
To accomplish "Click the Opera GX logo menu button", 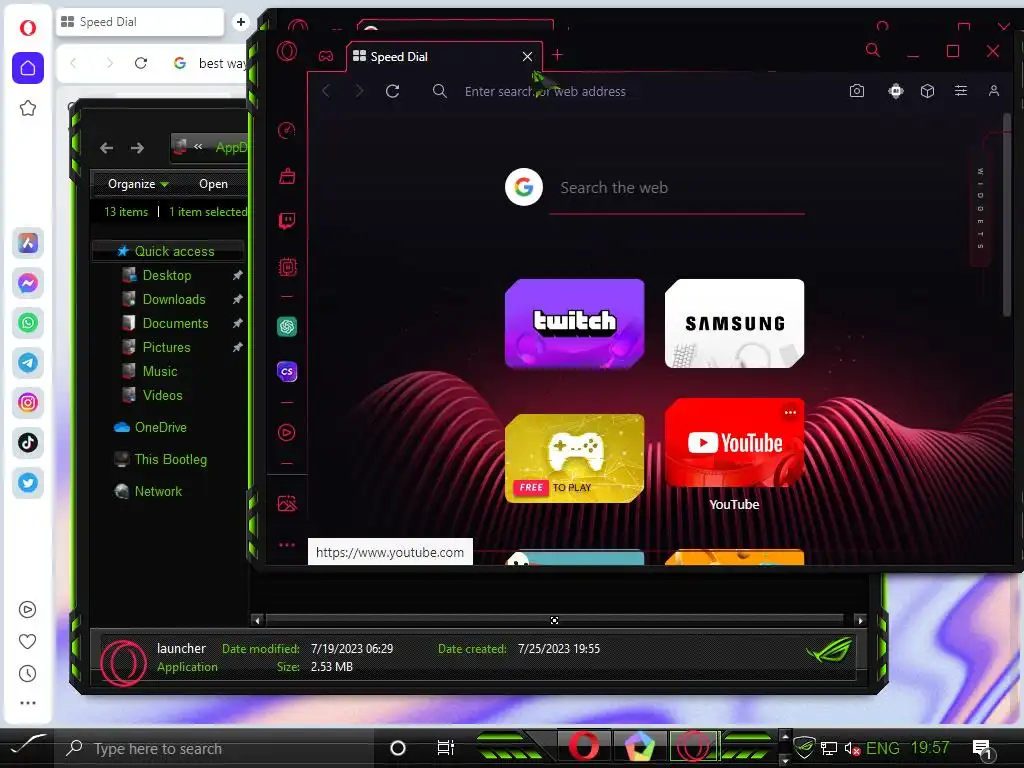I will [x=287, y=51].
